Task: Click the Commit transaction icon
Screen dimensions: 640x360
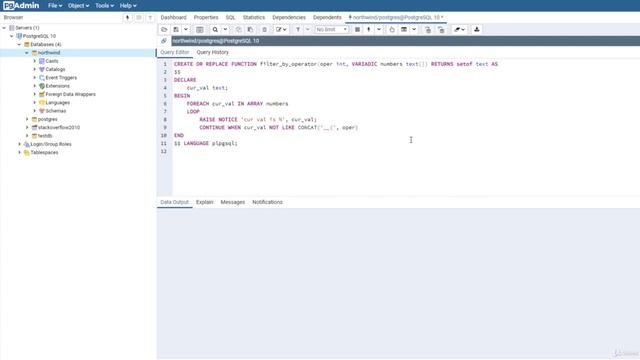Action: pyautogui.click(x=428, y=29)
